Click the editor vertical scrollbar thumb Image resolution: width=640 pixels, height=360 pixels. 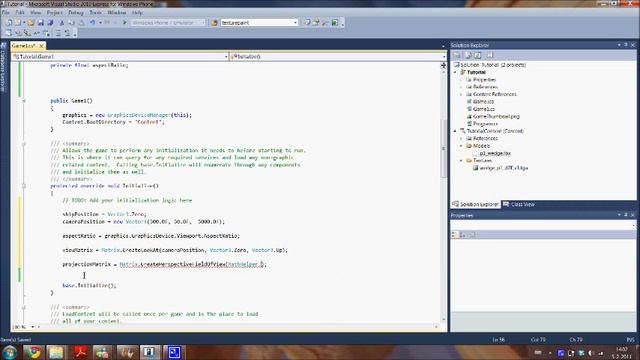point(444,149)
